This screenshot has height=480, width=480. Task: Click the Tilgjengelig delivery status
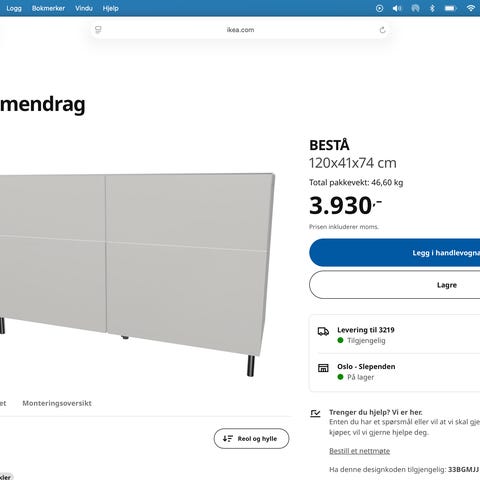point(366,341)
